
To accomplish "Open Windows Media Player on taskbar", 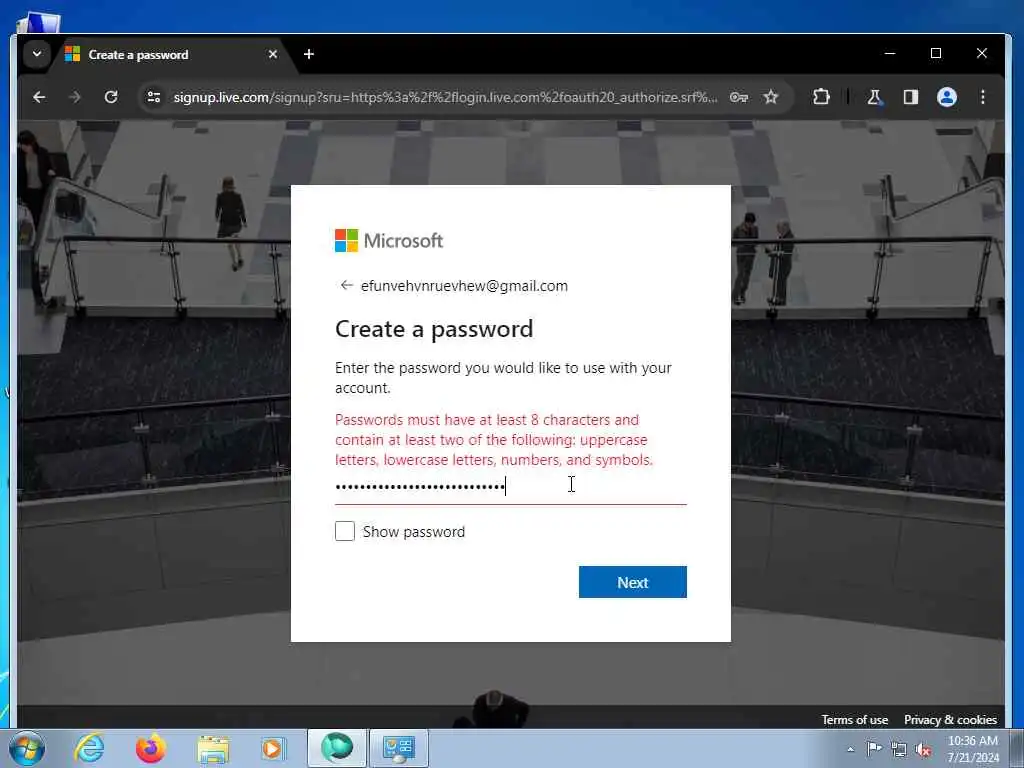I will (273, 748).
